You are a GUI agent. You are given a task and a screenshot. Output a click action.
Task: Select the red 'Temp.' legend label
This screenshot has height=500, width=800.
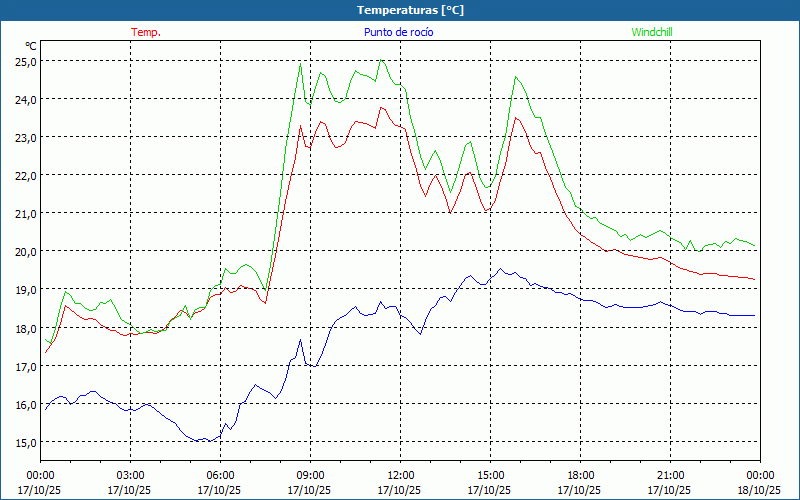point(145,32)
